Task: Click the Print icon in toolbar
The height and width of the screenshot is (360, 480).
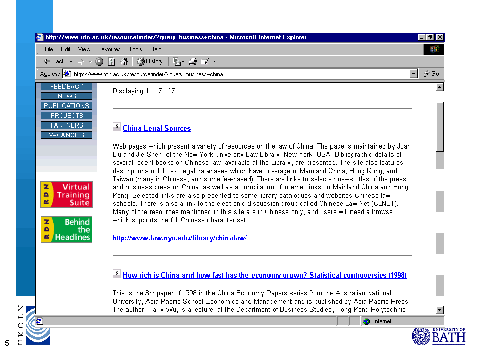Action: 193,61
